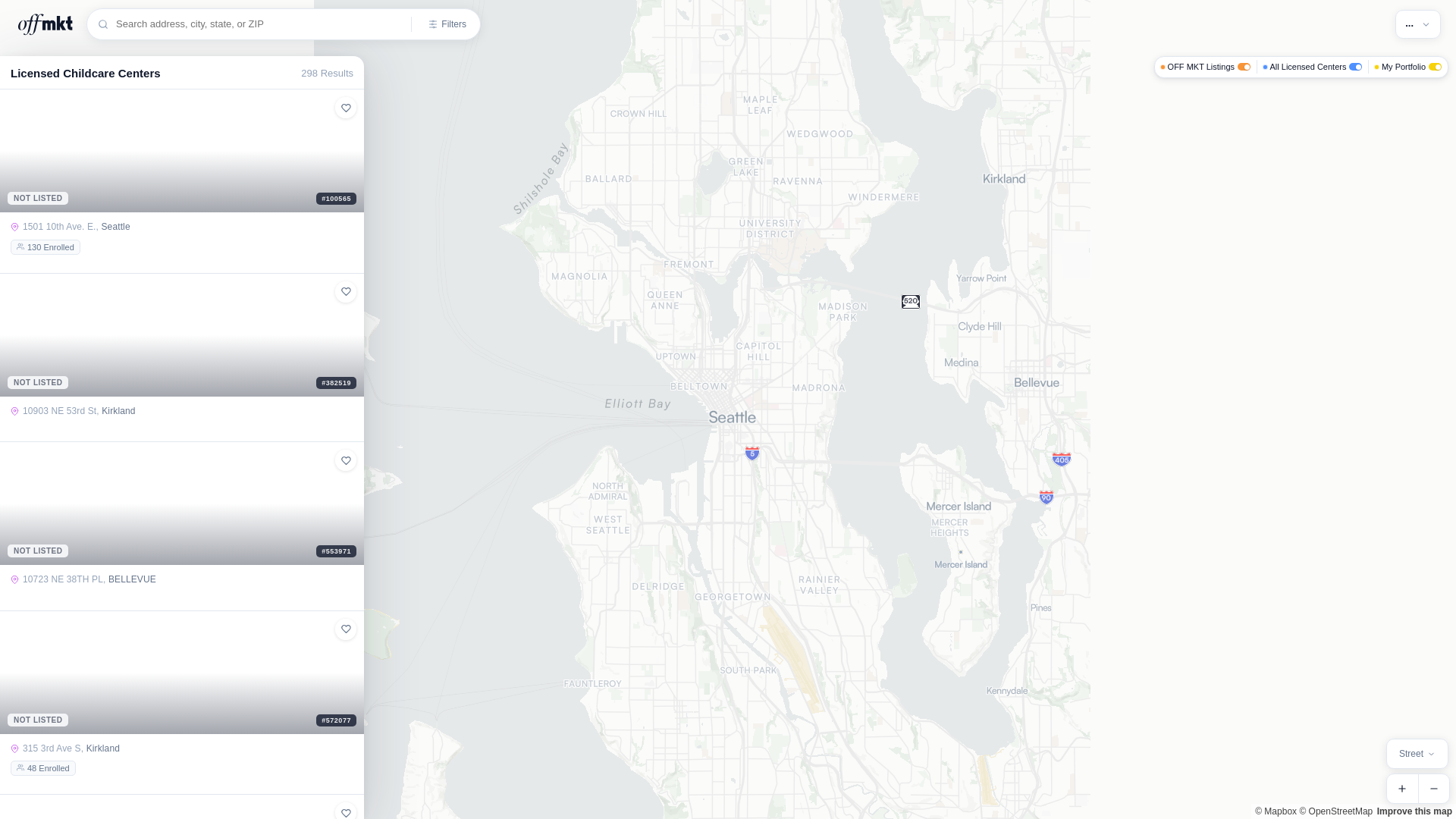1456x819 pixels.
Task: Favorite the 10723 NE 38TH PL listing
Action: click(346, 460)
